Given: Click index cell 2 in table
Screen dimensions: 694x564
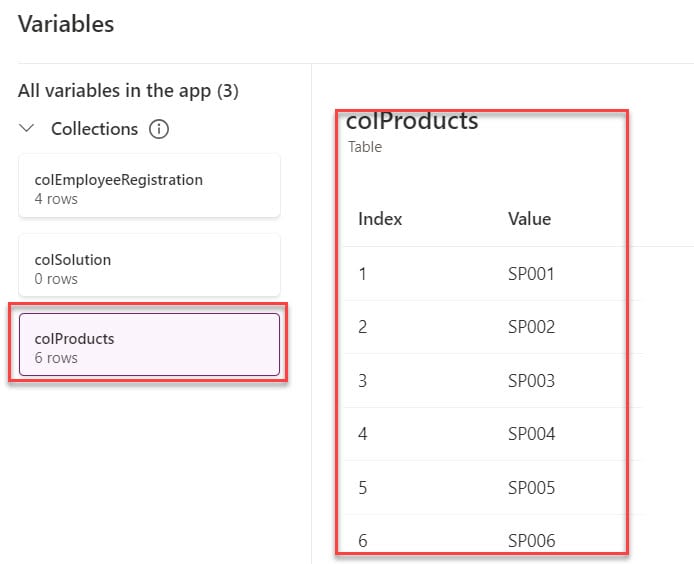Looking at the screenshot, I should click(x=362, y=327).
